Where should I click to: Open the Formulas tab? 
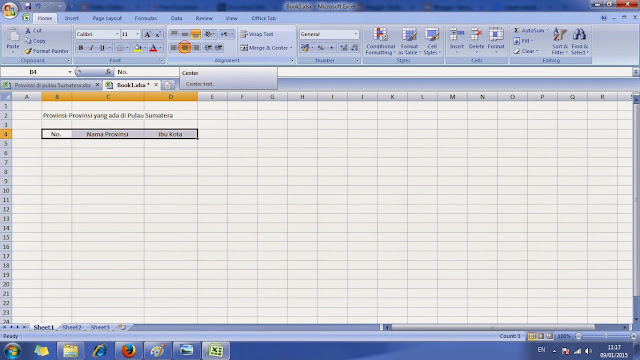(146, 18)
